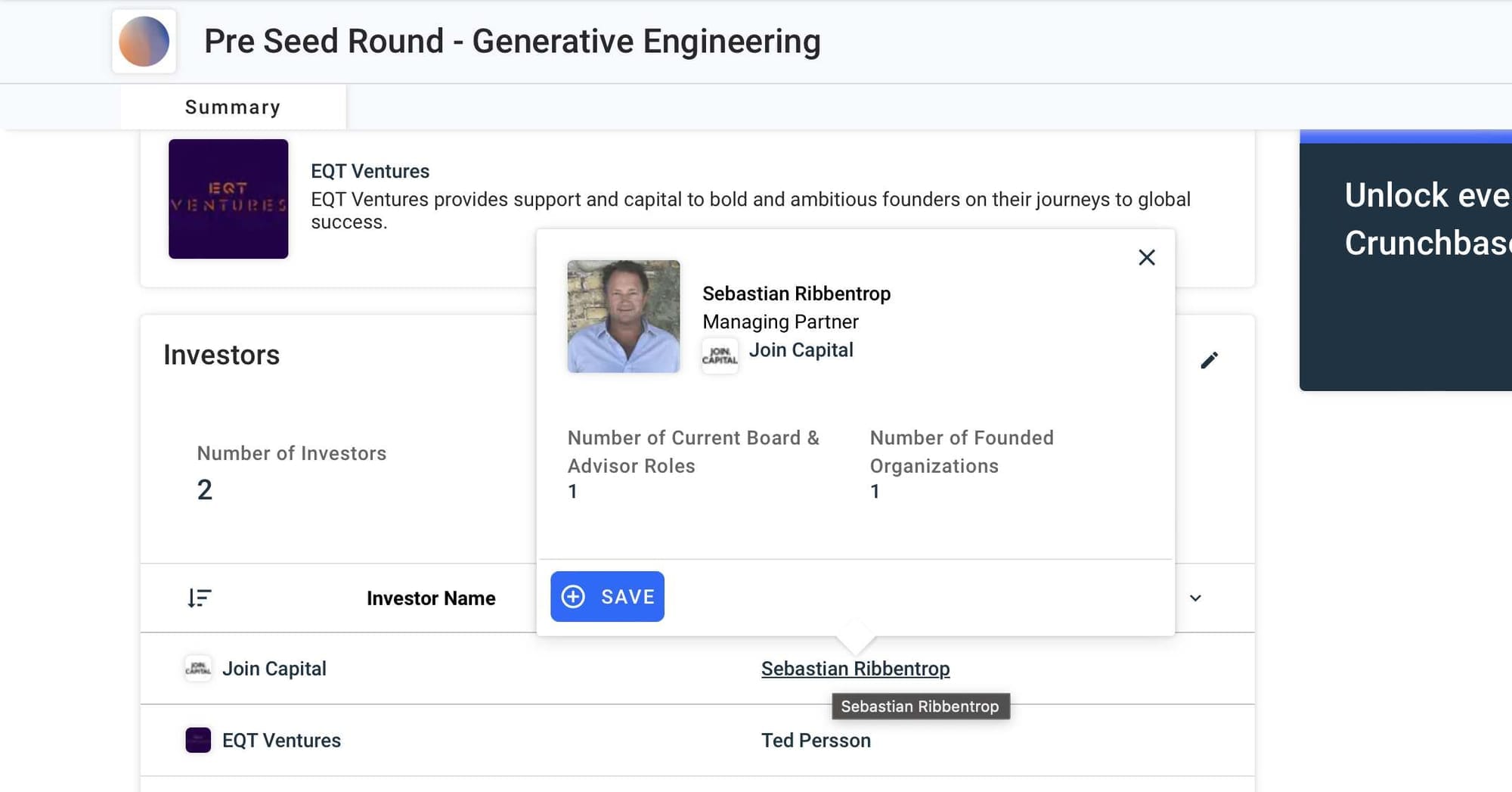Open Join Capital link in popup card

point(801,350)
